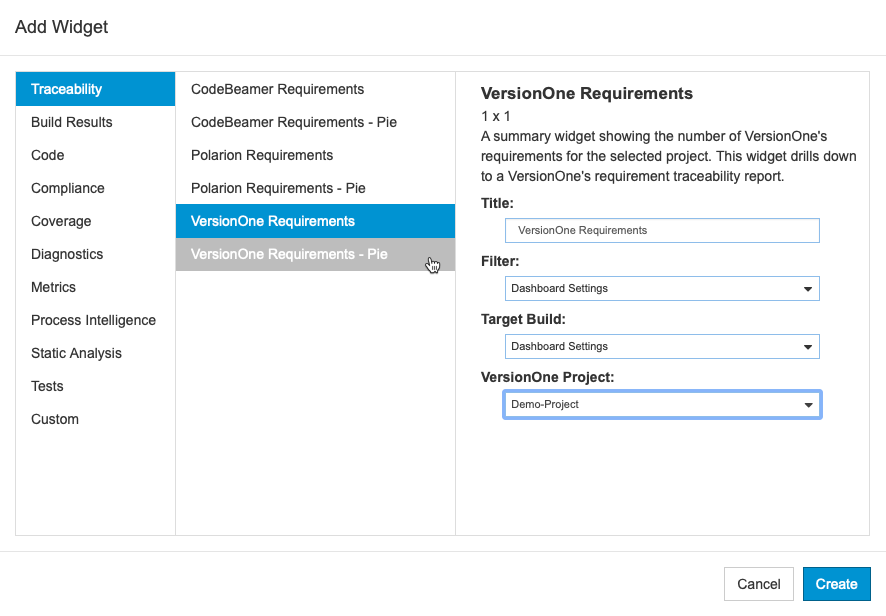Click the Create button
This screenshot has width=886, height=616.
tap(836, 584)
